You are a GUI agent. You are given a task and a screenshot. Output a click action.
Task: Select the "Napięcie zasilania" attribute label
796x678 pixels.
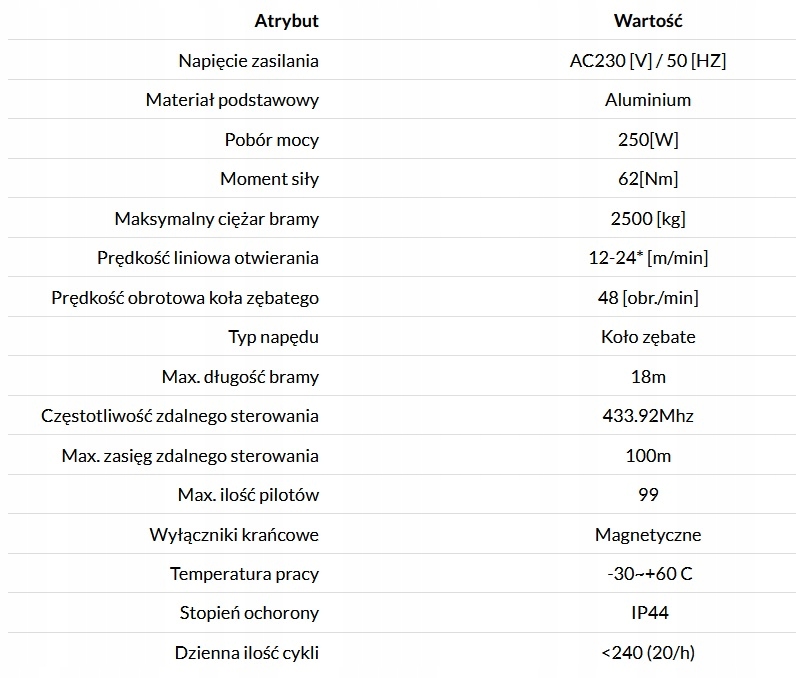[247, 60]
